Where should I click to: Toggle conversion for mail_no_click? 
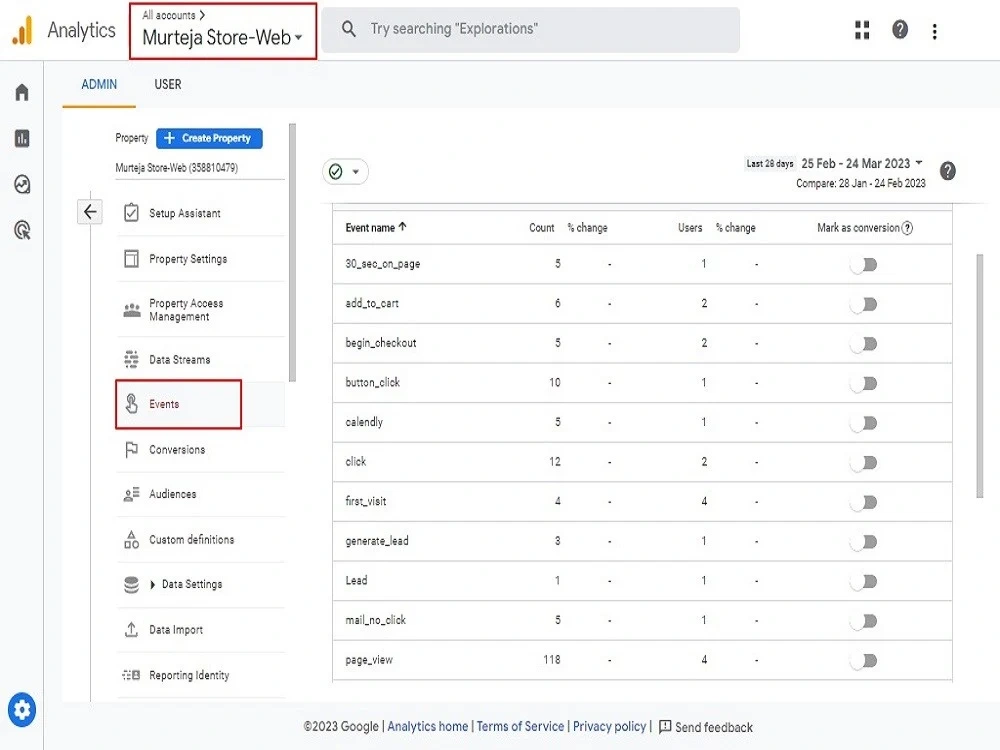coord(864,621)
